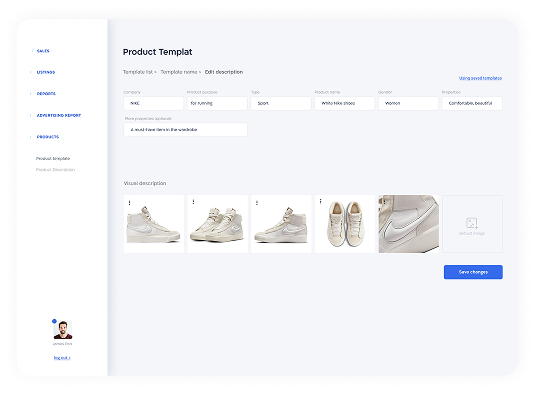Click the log out link
Screen dimensions: 538x393
coord(62,358)
